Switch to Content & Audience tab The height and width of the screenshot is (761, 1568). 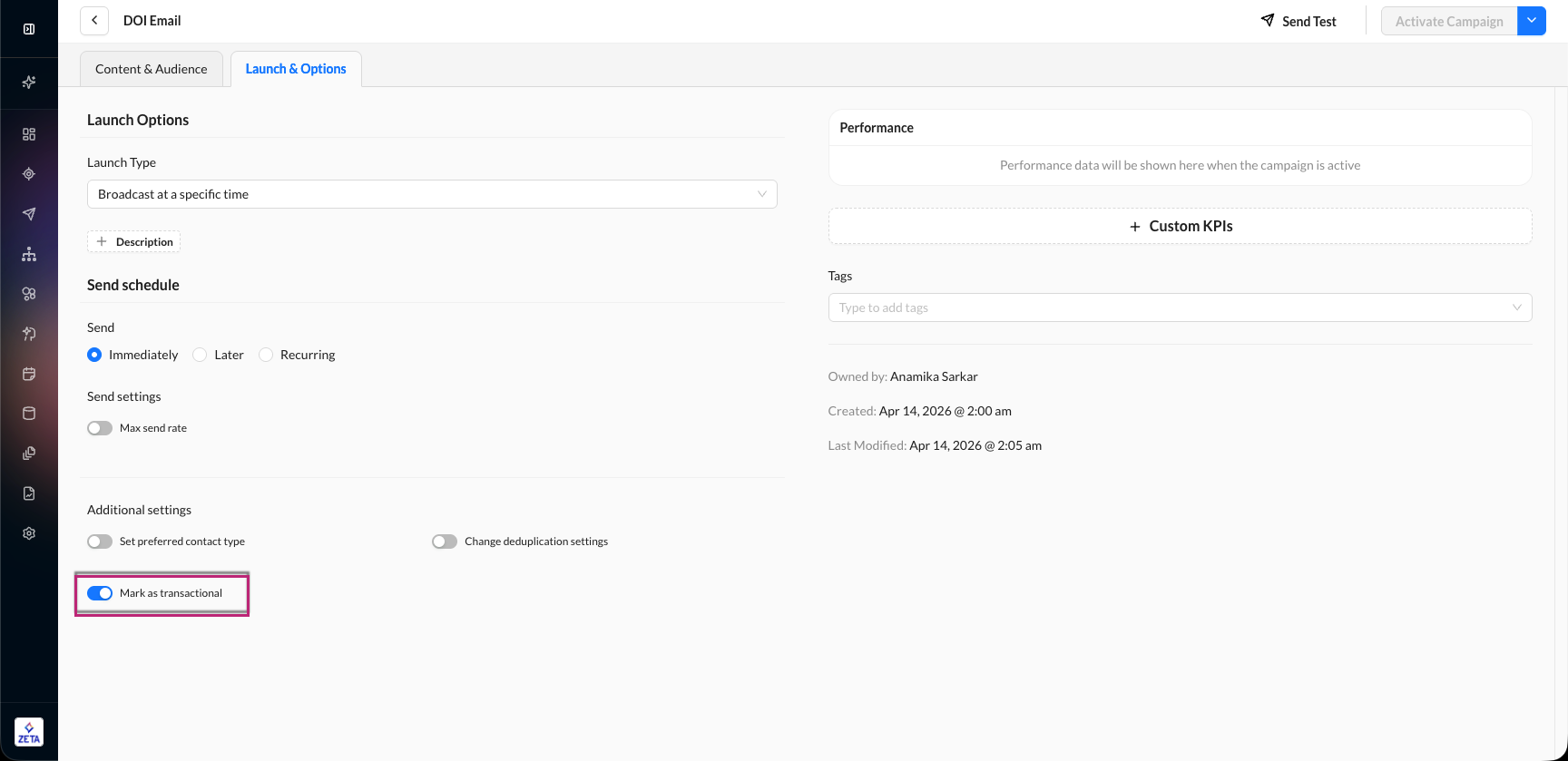(152, 69)
